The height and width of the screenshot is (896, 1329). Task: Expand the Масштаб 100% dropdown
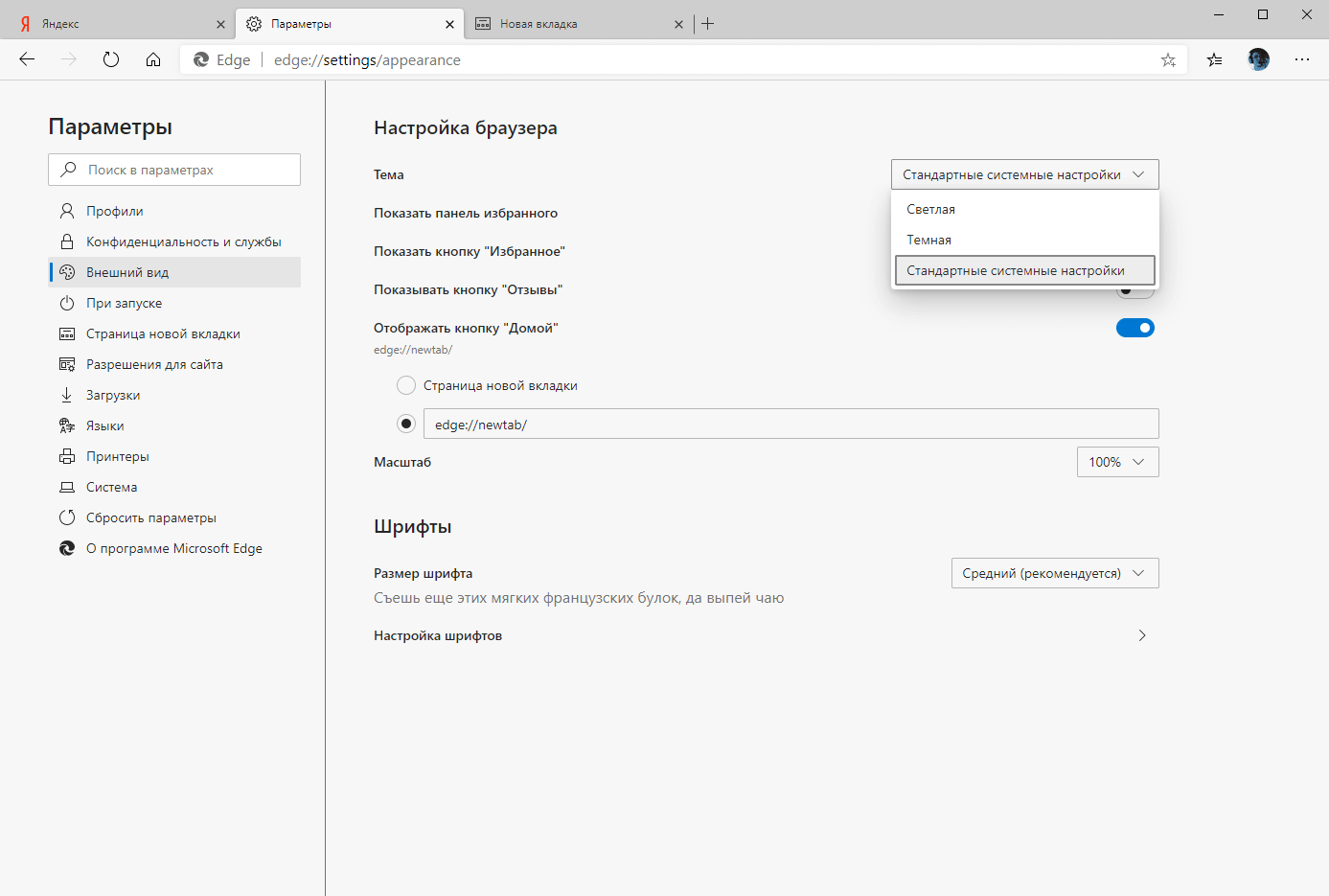[1117, 462]
